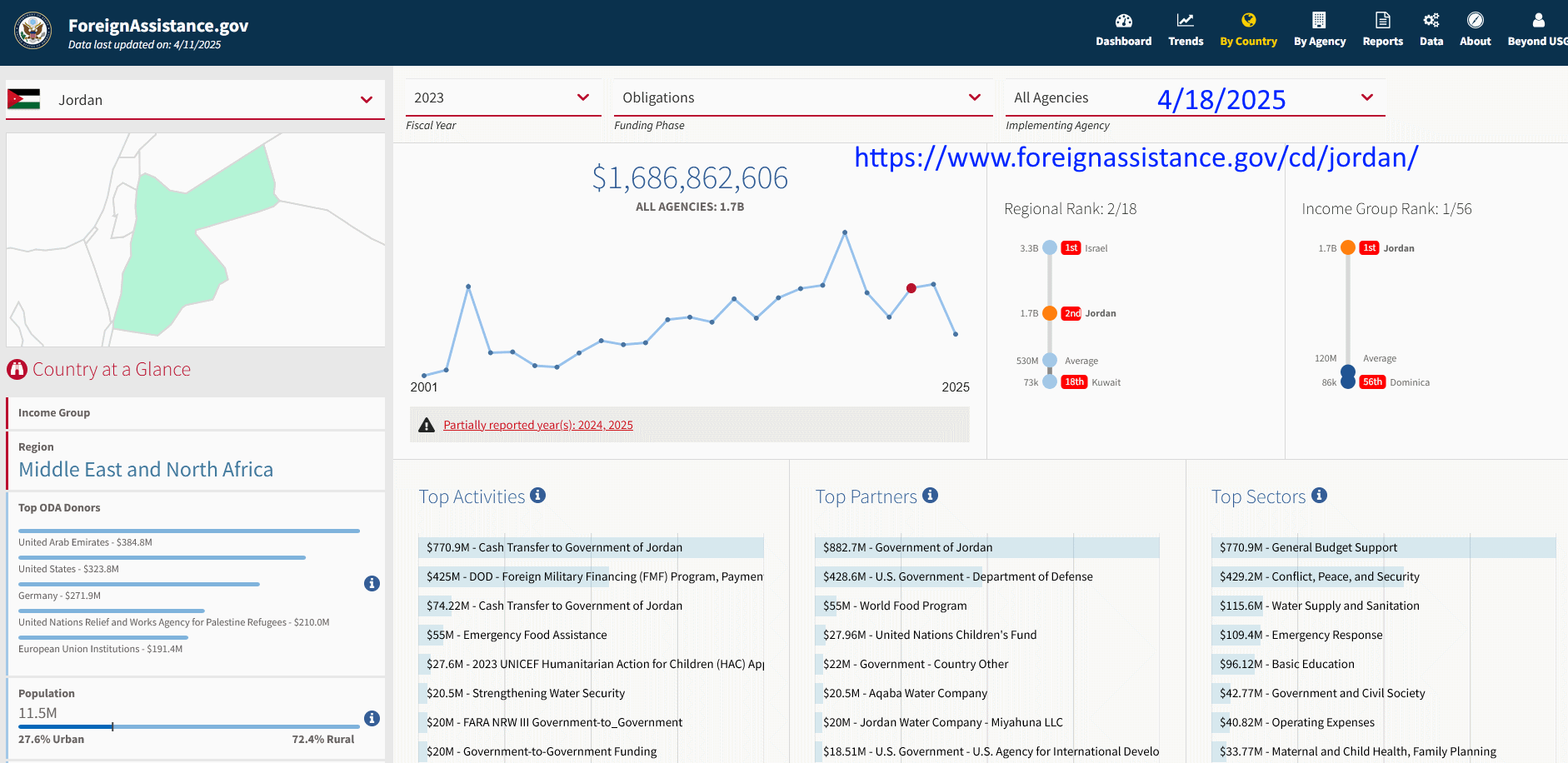
Task: Click the Kuwait 18th rank badge
Action: tap(1074, 382)
